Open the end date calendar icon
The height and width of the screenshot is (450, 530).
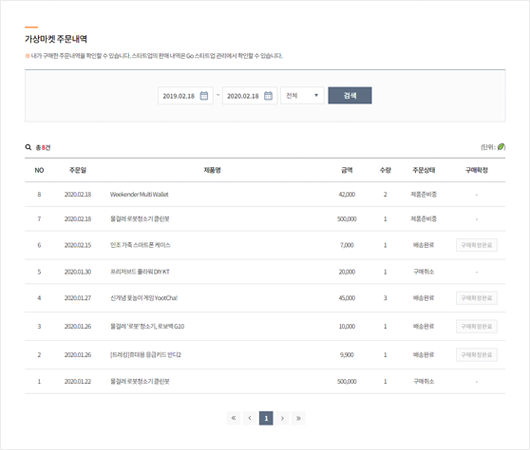[268, 96]
